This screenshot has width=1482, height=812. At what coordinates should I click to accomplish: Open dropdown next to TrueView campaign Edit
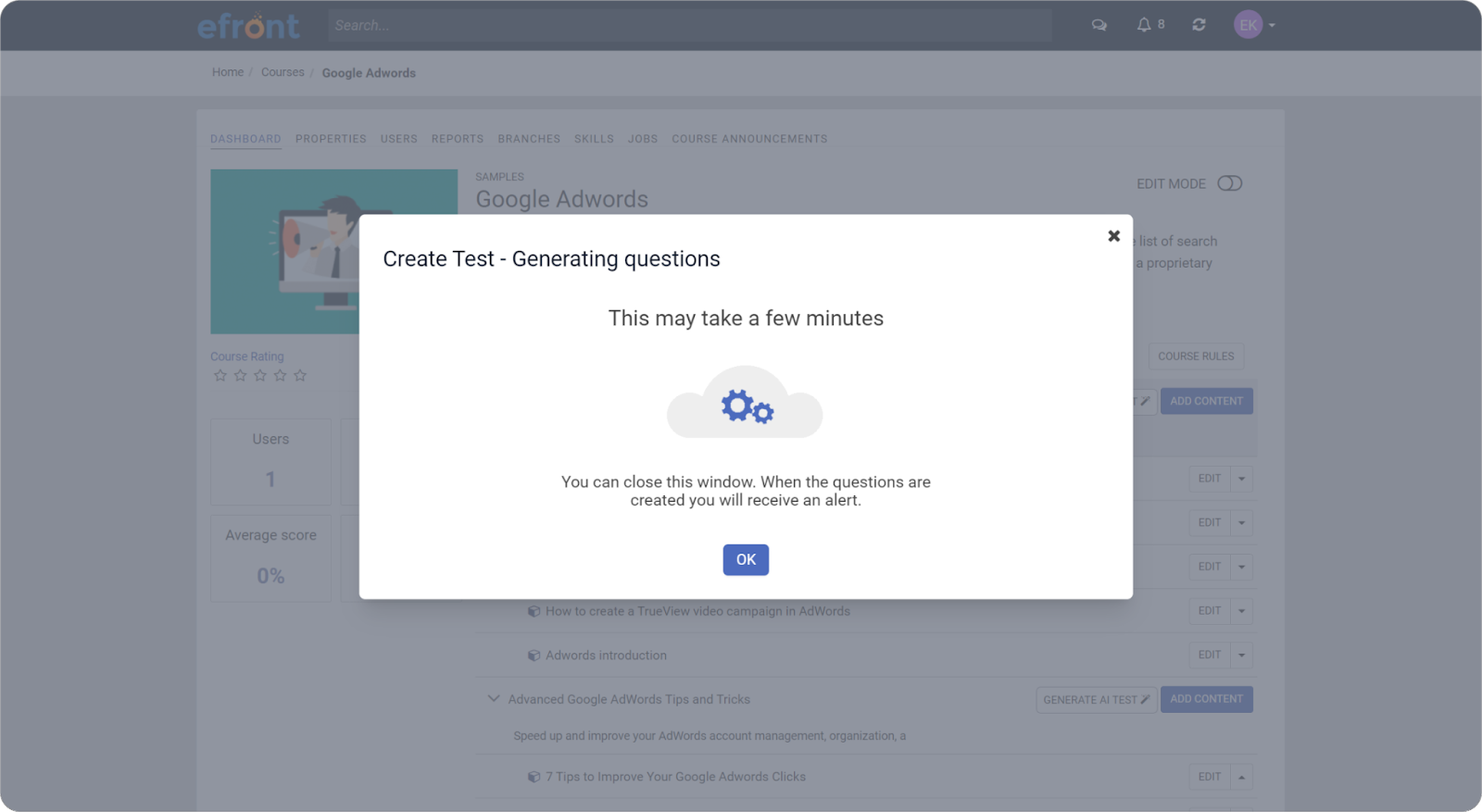click(x=1242, y=611)
